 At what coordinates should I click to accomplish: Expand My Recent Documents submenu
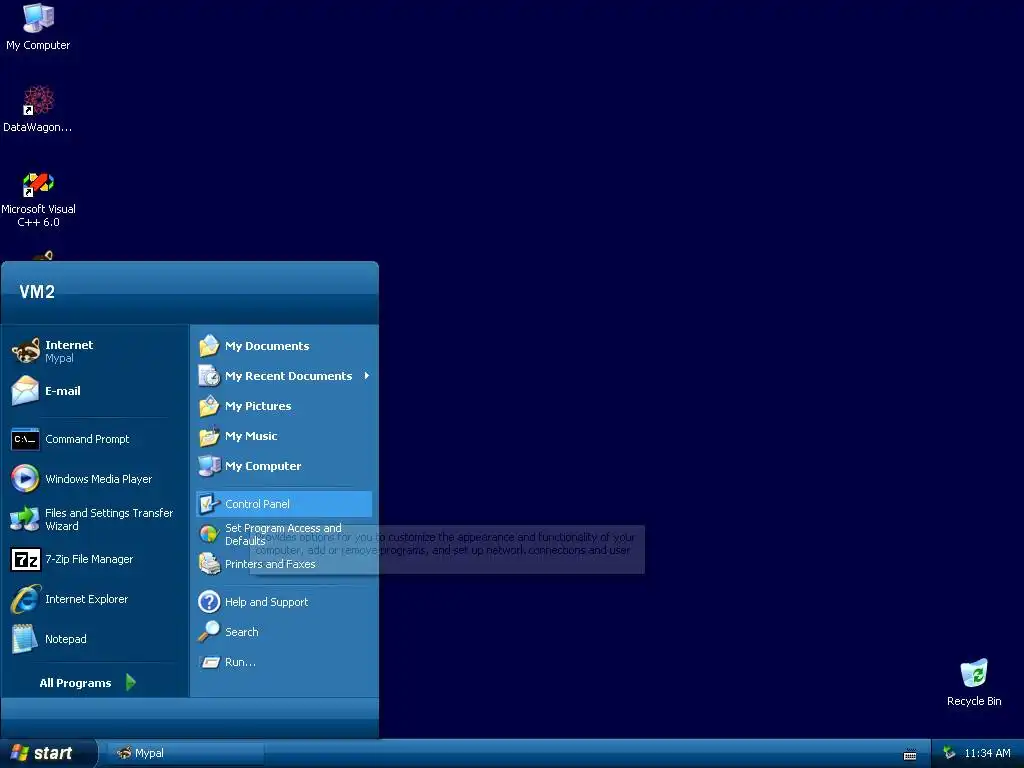[284, 376]
